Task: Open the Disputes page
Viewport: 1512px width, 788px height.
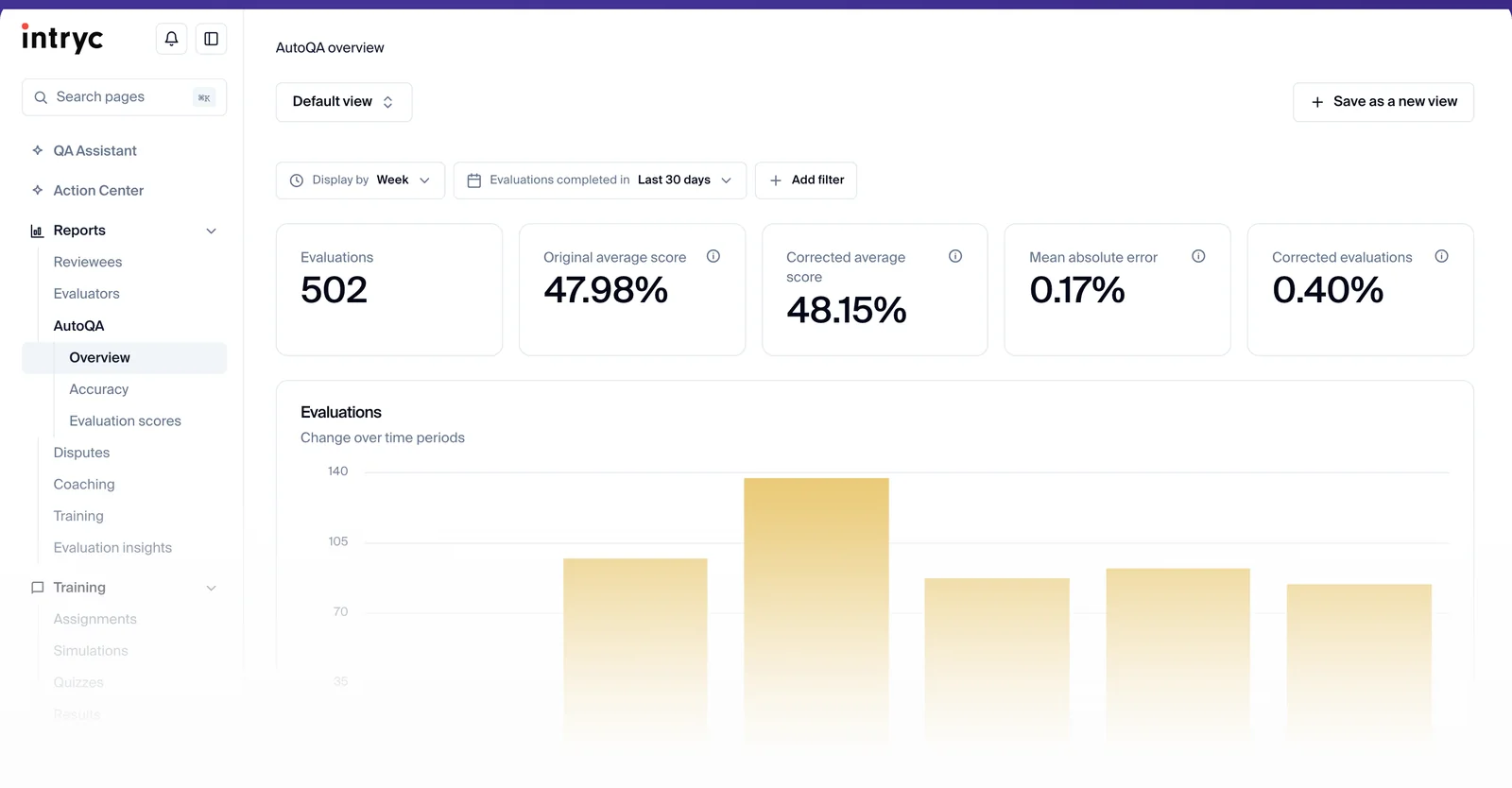Action: (x=82, y=453)
